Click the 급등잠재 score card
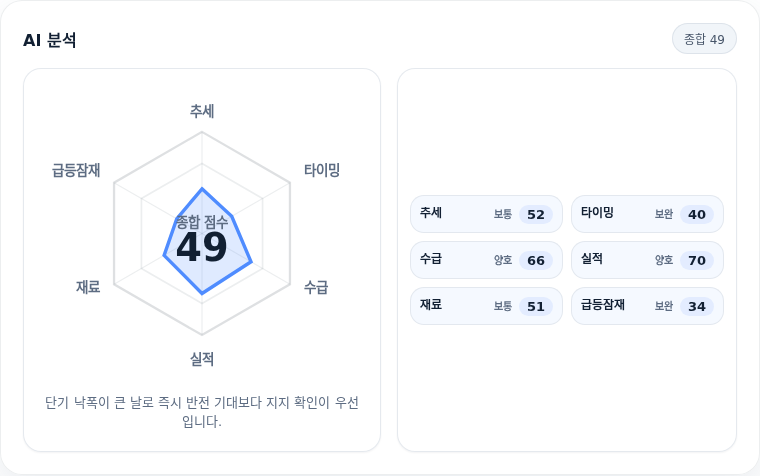760x476 pixels. point(647,306)
